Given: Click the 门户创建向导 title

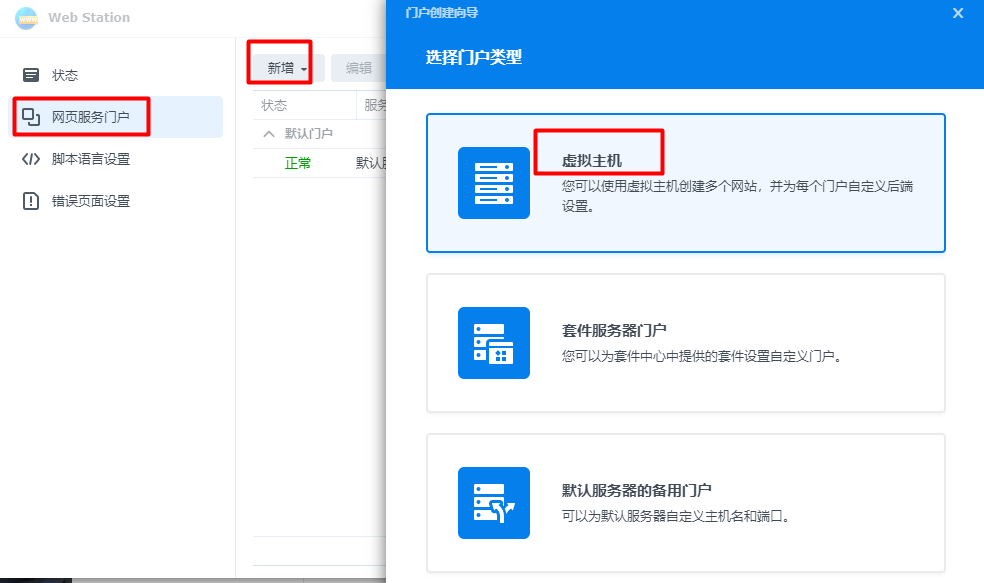Looking at the screenshot, I should point(442,13).
